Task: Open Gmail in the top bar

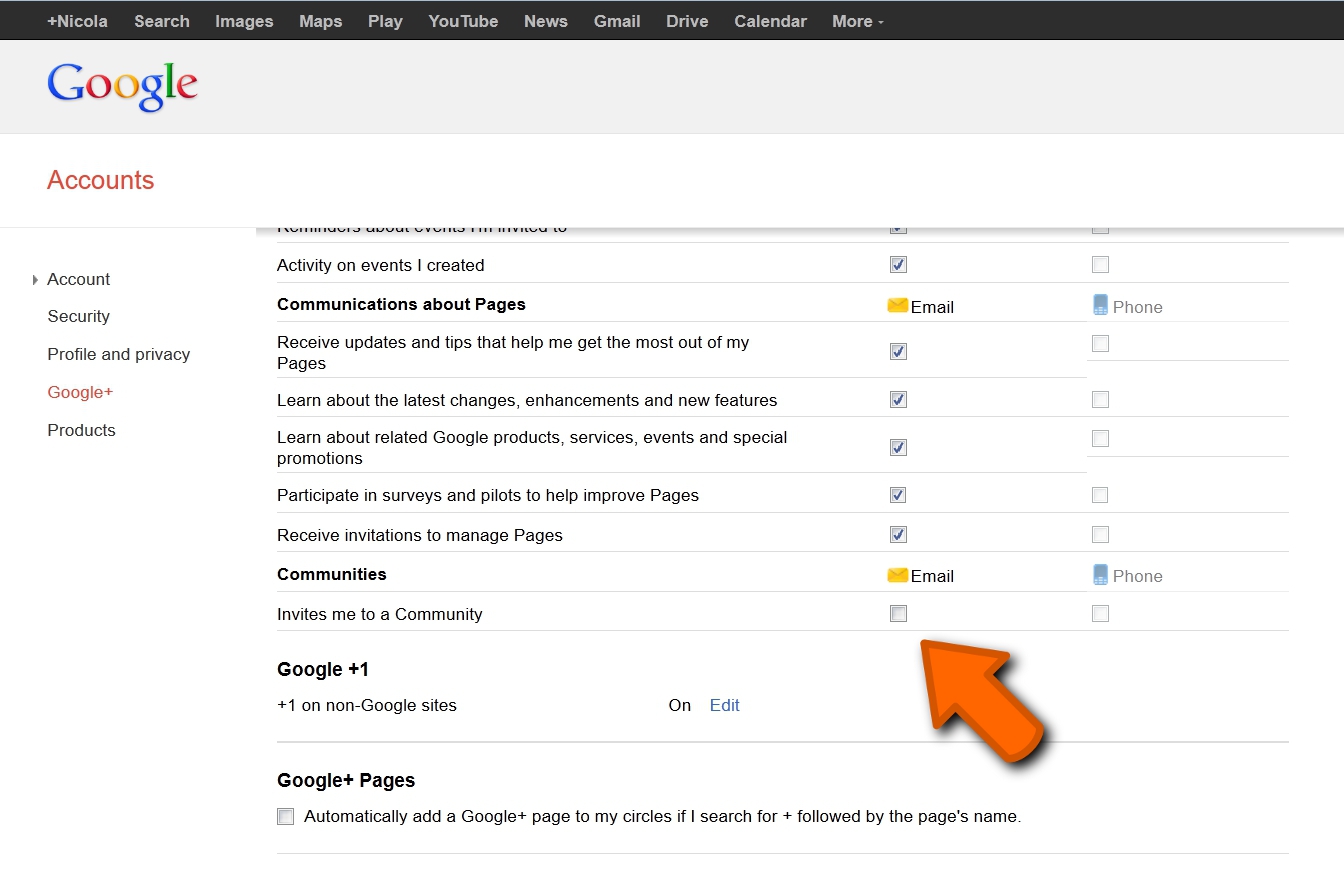Action: [x=617, y=21]
